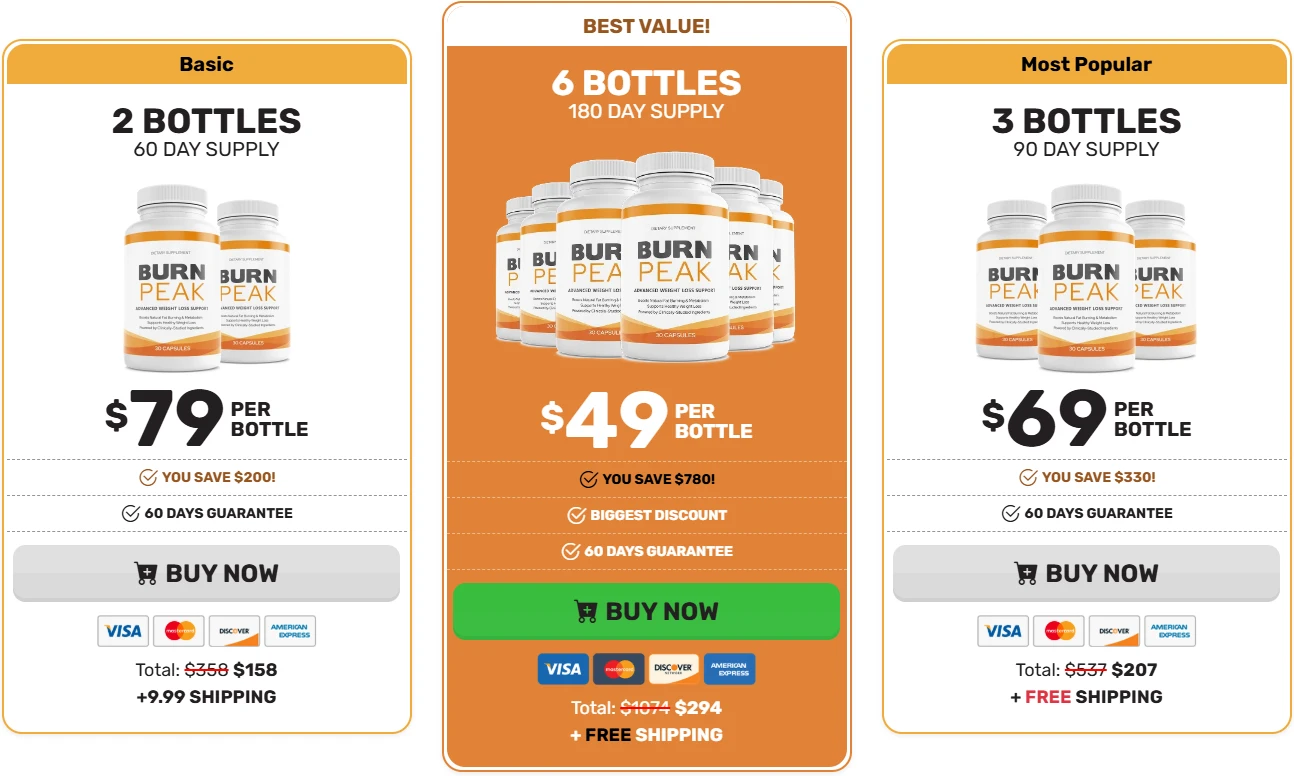Click the Visa icon in the 3 Bottles column
This screenshot has height=776, width=1294.
pyautogui.click(x=1003, y=631)
